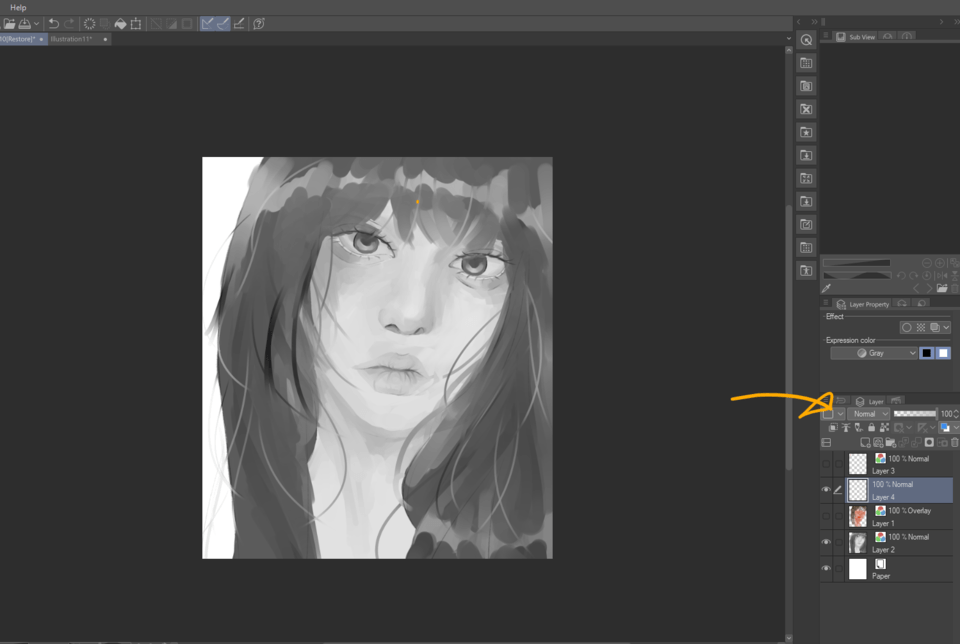Delete the selected layer via the trash icon
The image size is (960, 644).
tap(954, 442)
